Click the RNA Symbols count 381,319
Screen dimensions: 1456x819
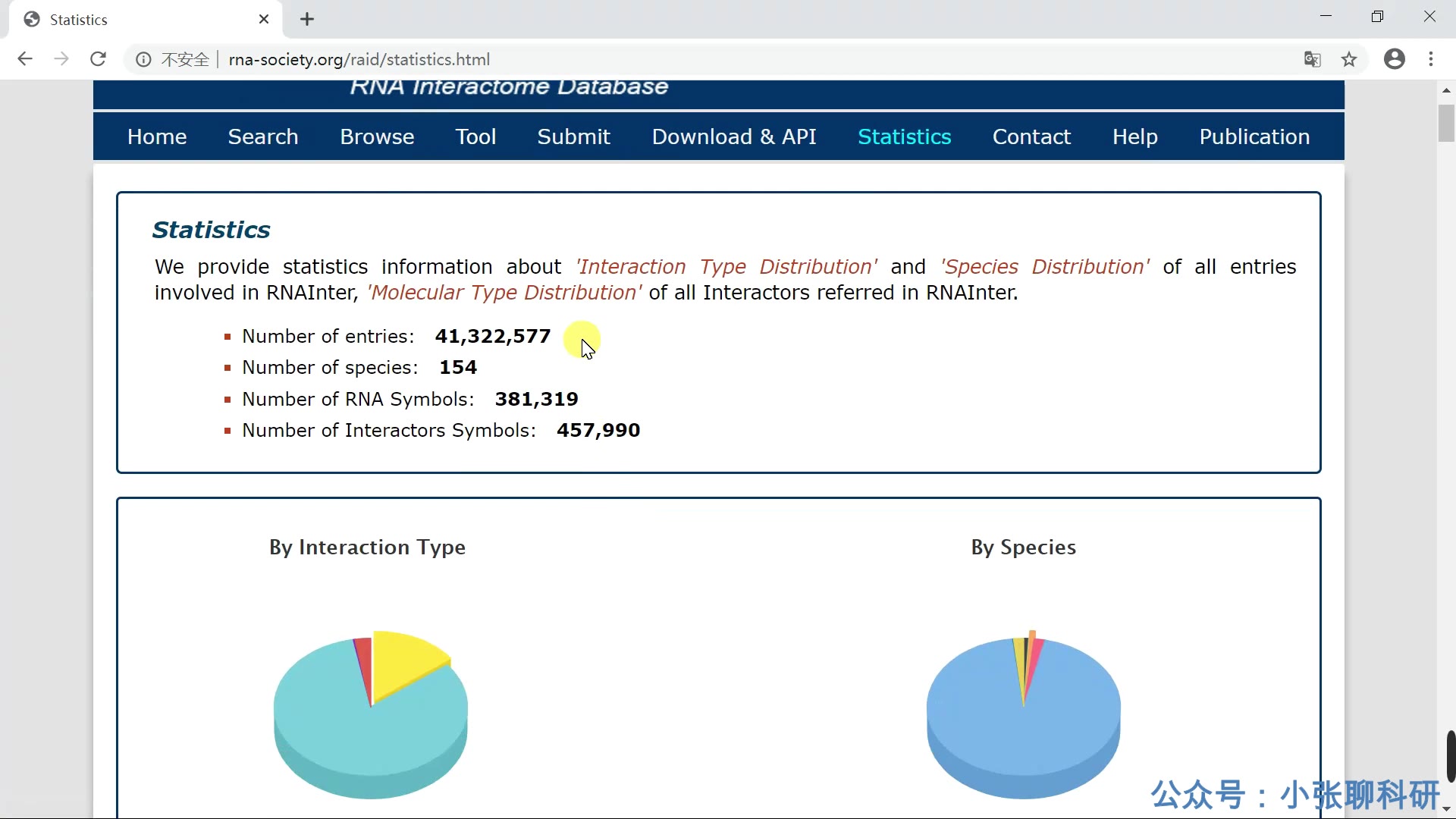[x=536, y=400]
